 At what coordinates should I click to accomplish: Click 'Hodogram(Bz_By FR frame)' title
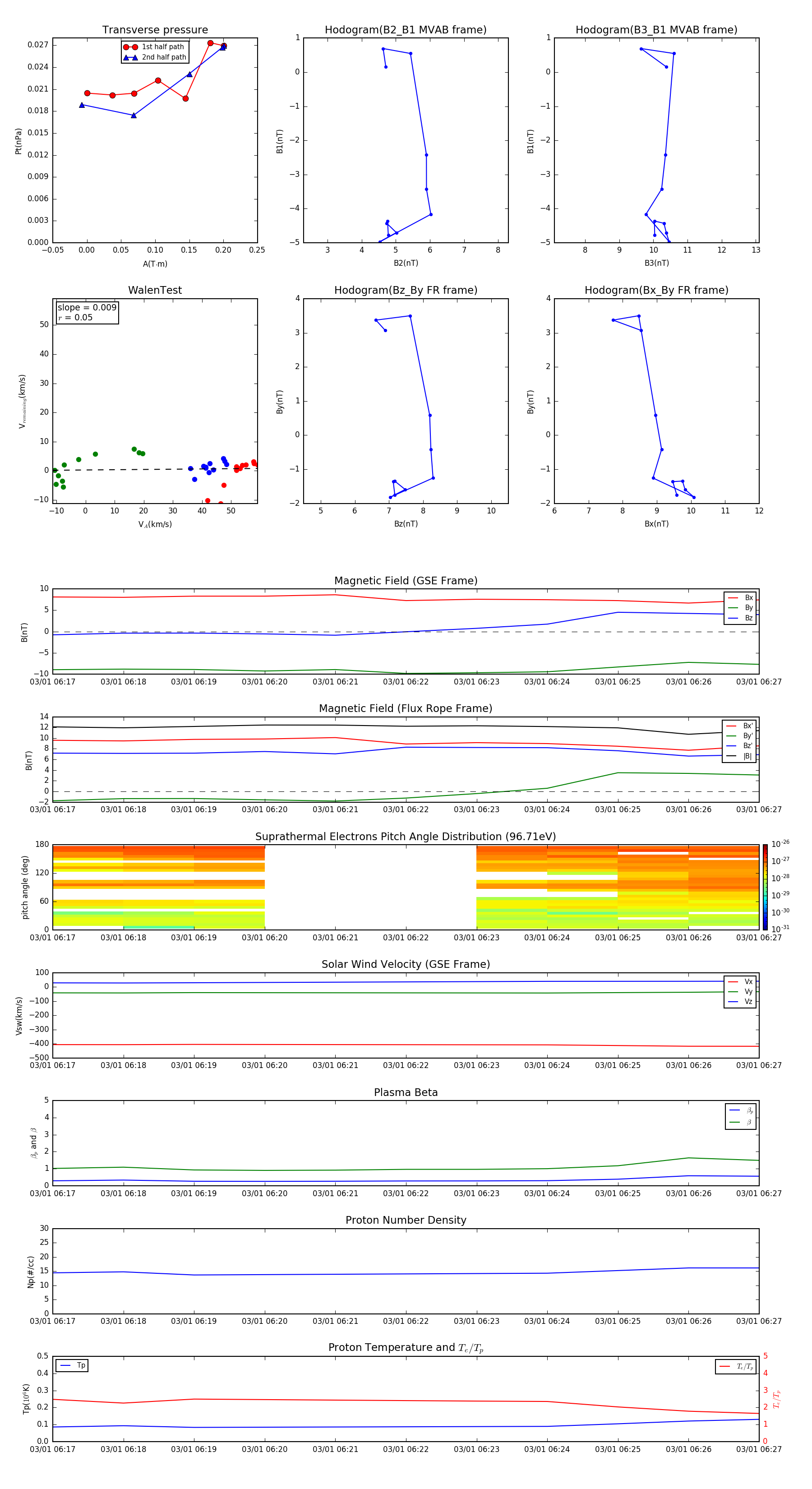click(x=406, y=290)
